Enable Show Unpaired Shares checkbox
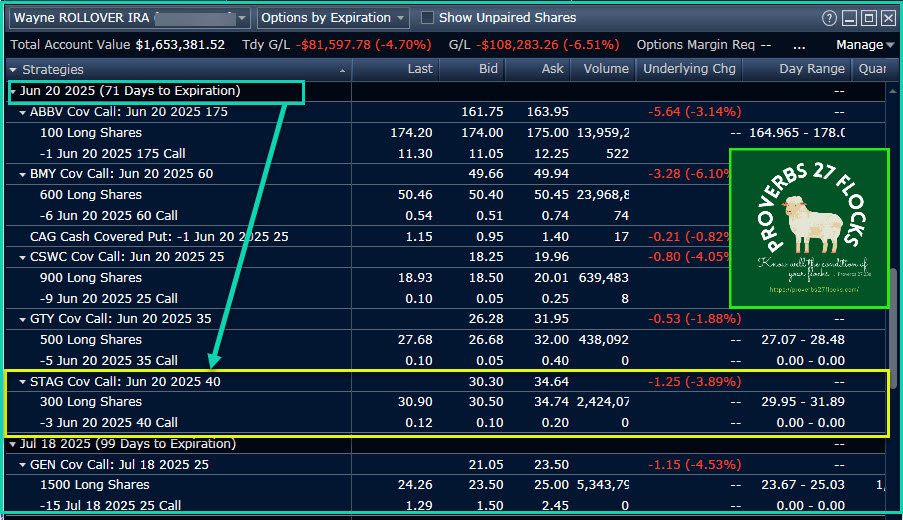Image resolution: width=903 pixels, height=520 pixels. [x=428, y=18]
